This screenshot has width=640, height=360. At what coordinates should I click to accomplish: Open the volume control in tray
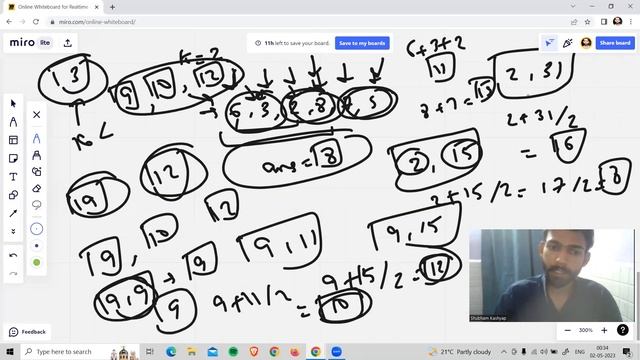click(x=544, y=351)
